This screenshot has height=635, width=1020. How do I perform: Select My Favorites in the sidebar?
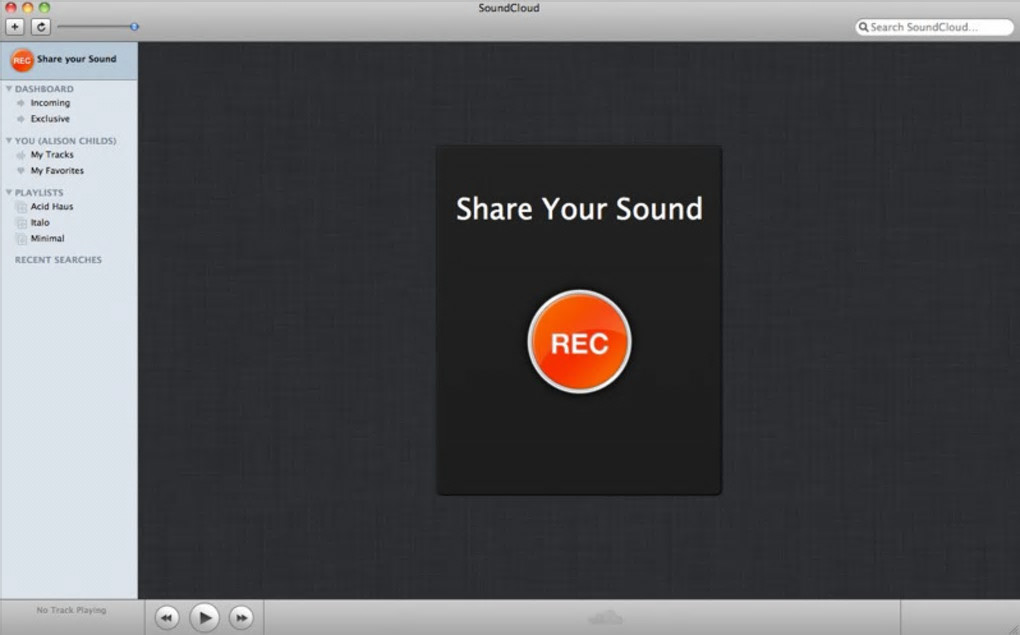click(57, 170)
